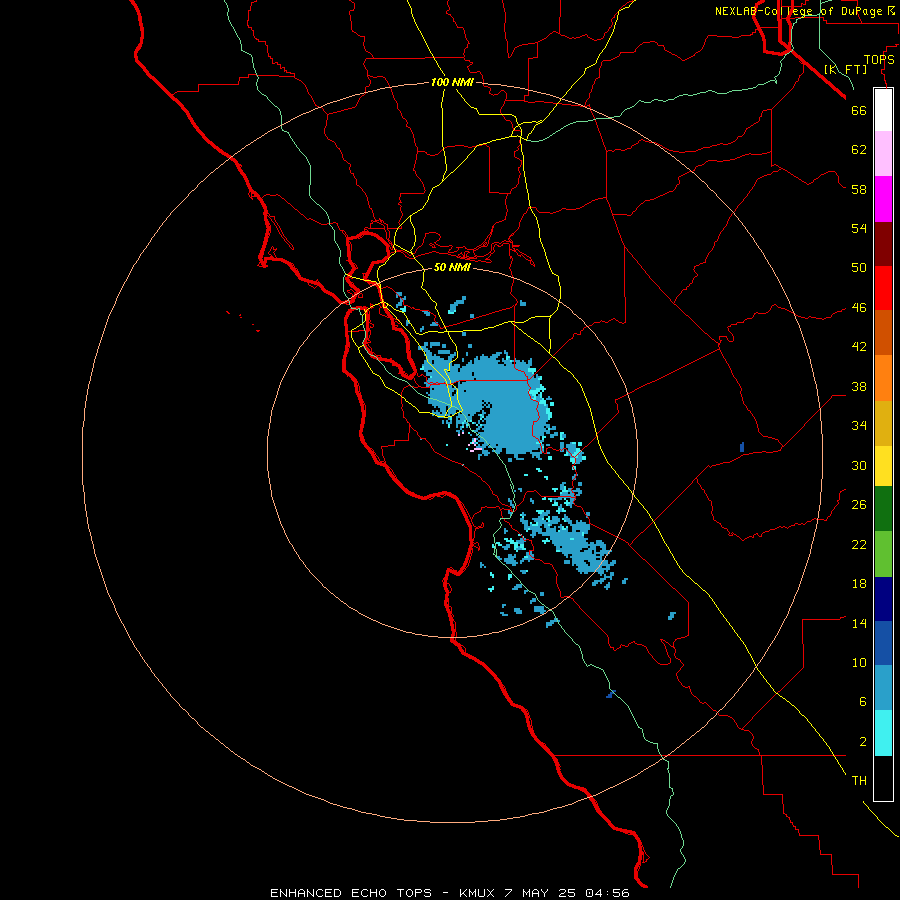Click the "10" legend value

pos(859,663)
